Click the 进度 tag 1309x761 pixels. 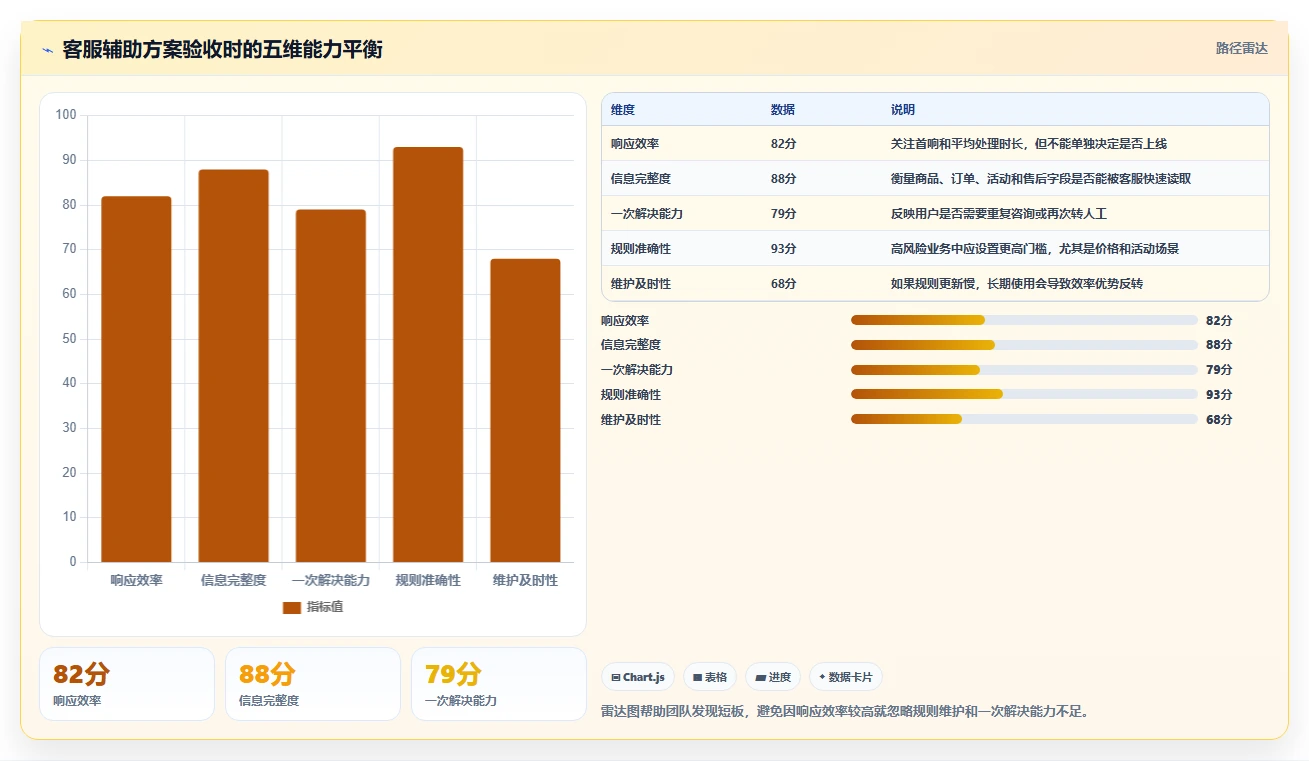click(x=773, y=677)
